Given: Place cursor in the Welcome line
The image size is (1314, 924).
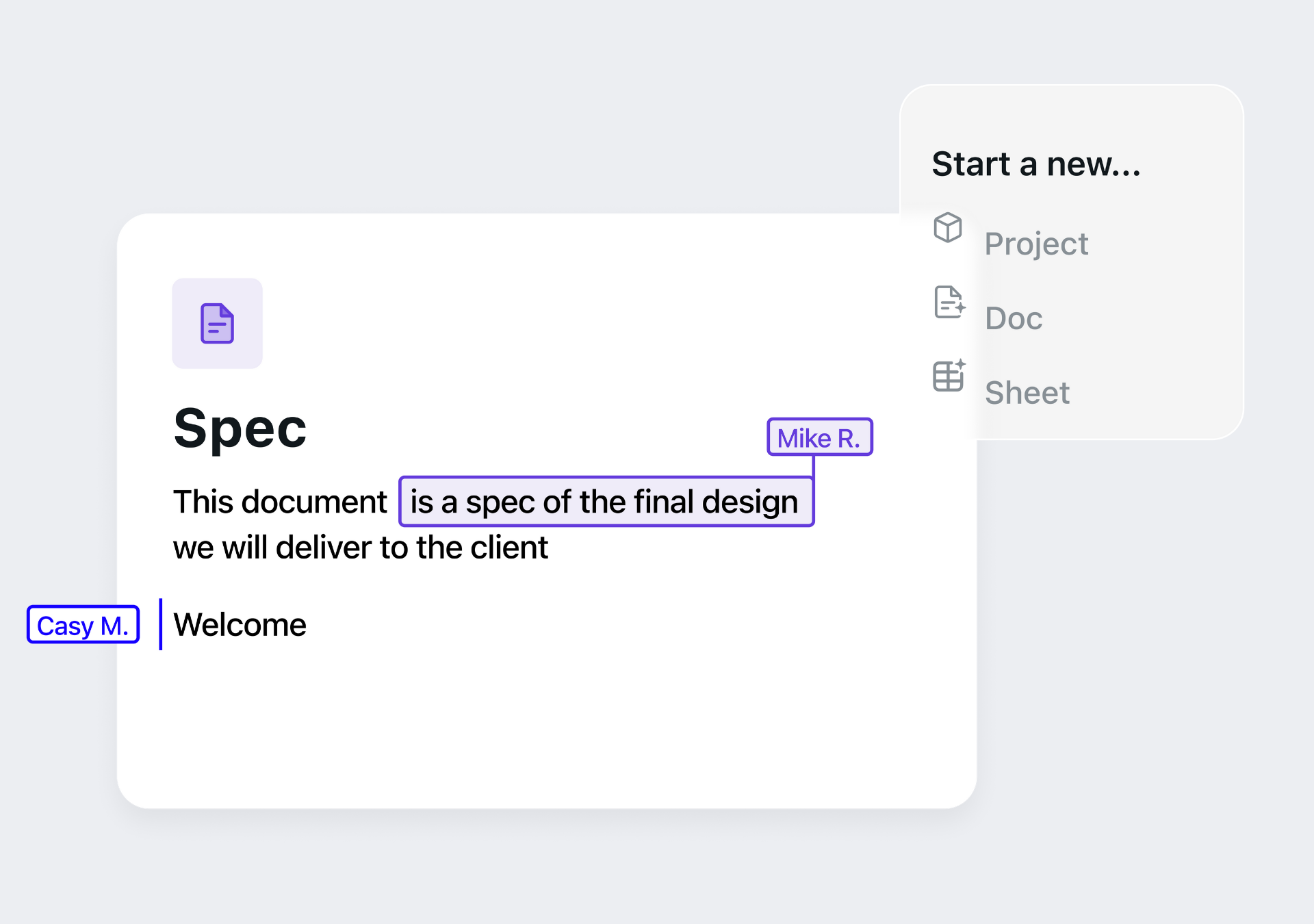Looking at the screenshot, I should click(x=240, y=625).
